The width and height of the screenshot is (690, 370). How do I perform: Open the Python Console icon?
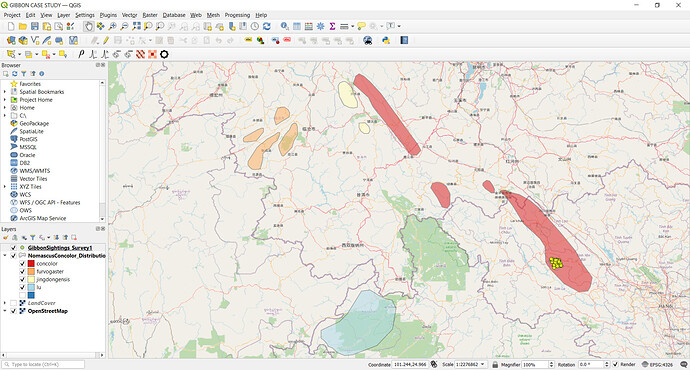click(x=386, y=40)
